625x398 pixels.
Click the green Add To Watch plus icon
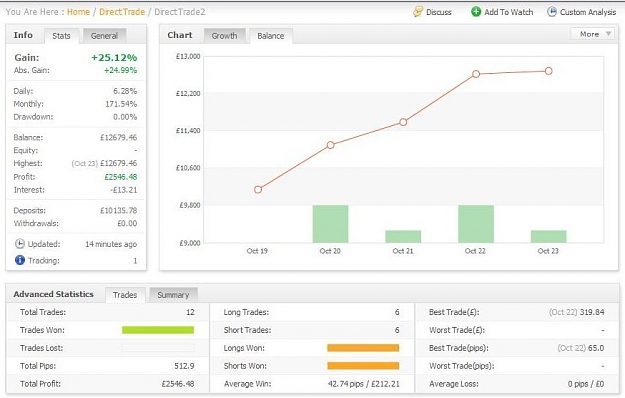476,12
